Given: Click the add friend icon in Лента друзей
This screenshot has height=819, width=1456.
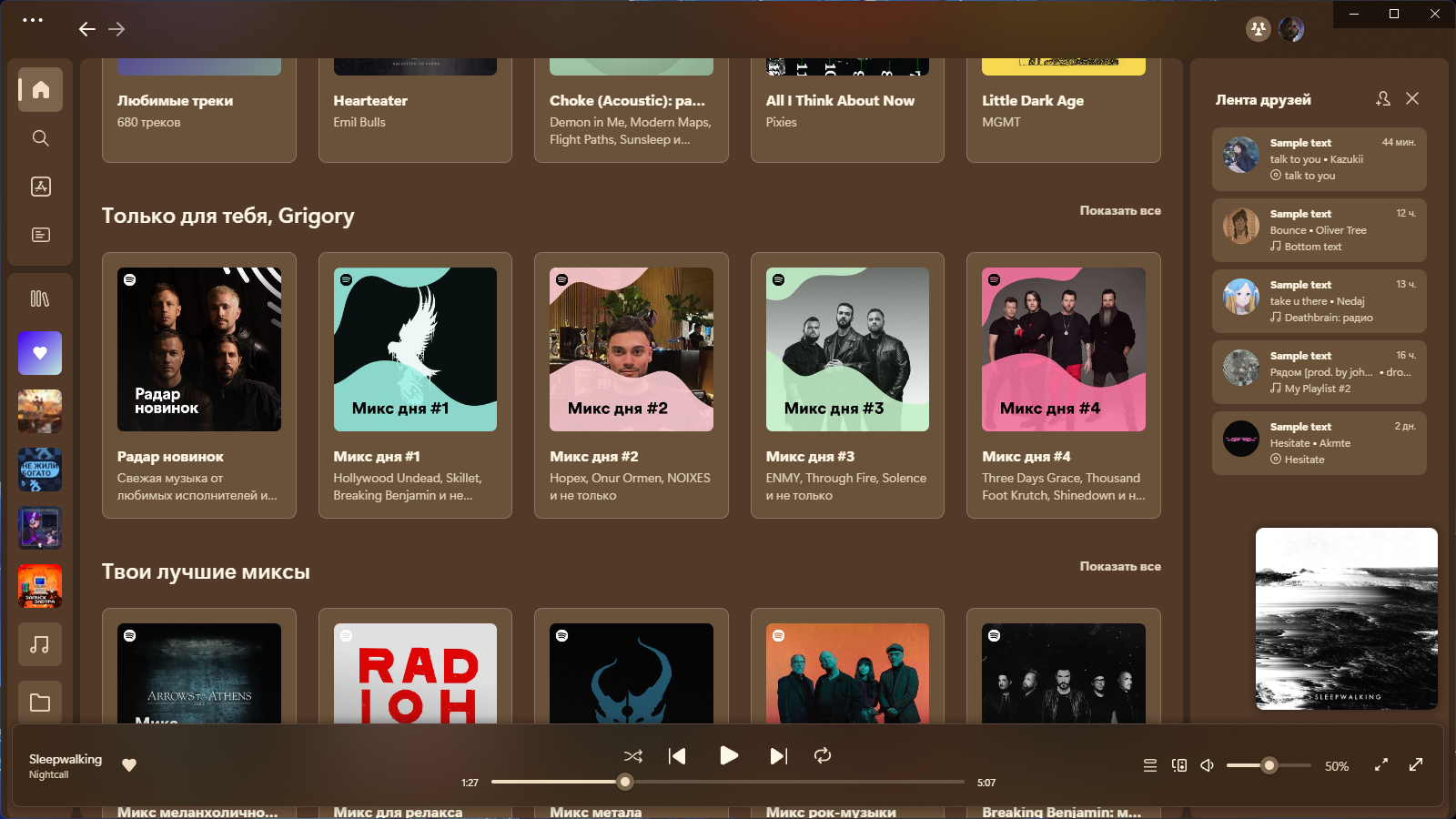Looking at the screenshot, I should (1383, 98).
